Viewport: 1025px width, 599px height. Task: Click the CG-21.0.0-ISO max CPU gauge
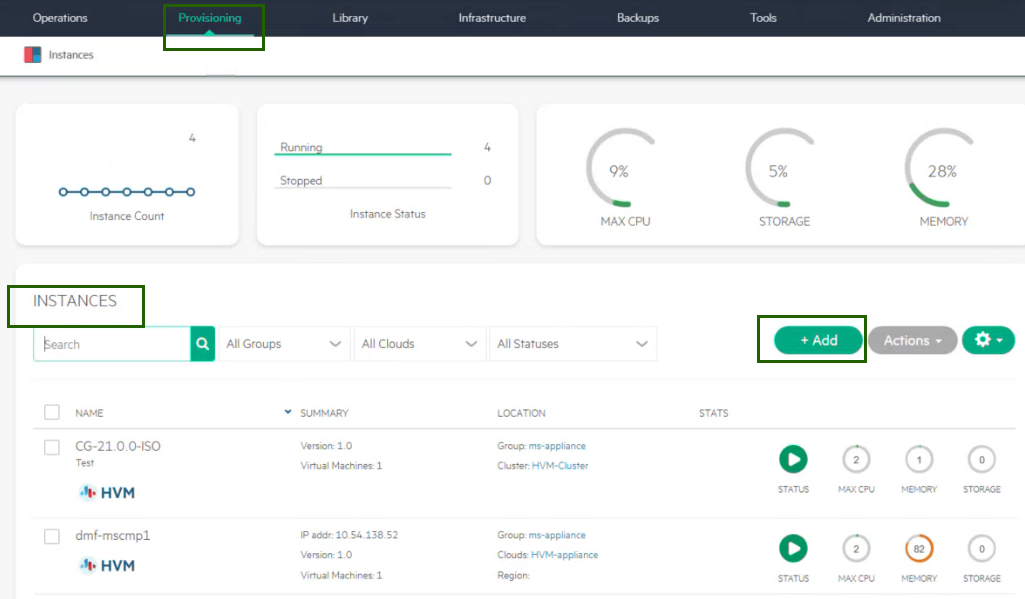click(x=856, y=460)
